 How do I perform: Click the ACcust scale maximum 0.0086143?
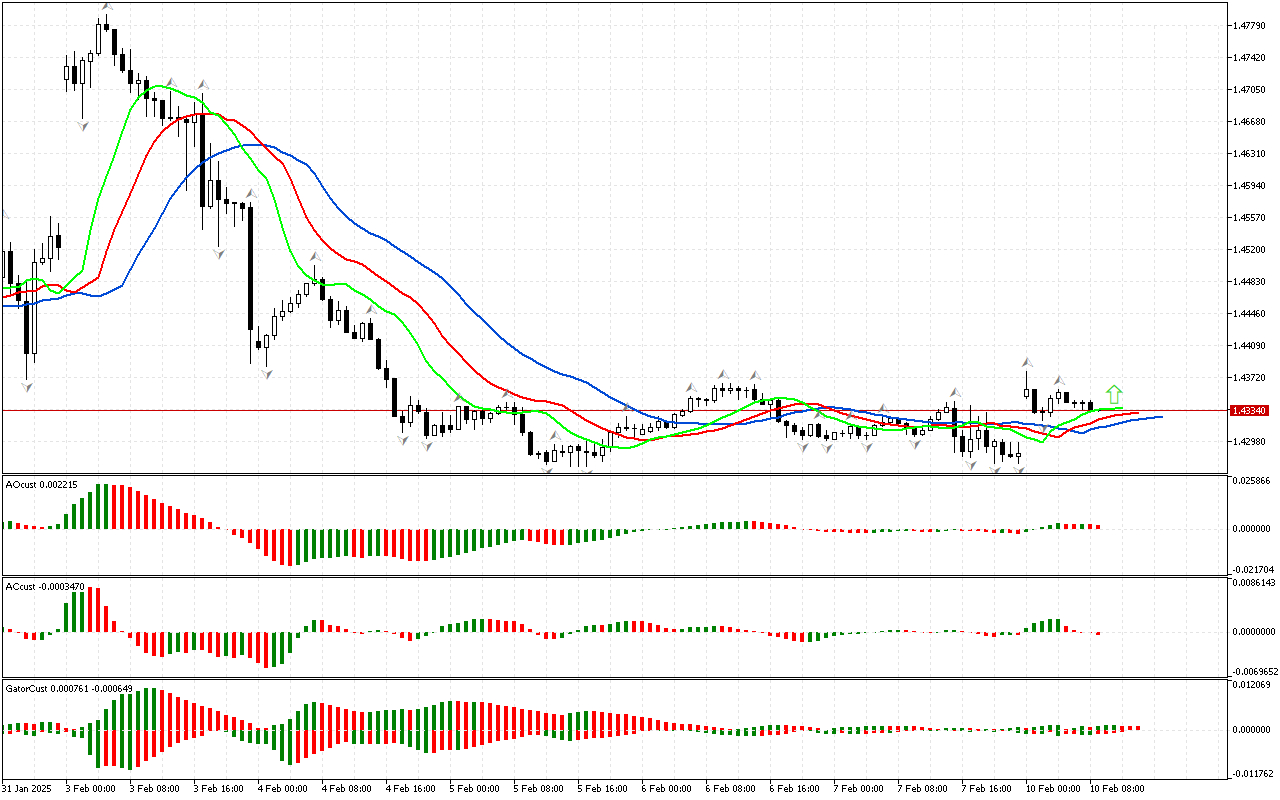1254,583
